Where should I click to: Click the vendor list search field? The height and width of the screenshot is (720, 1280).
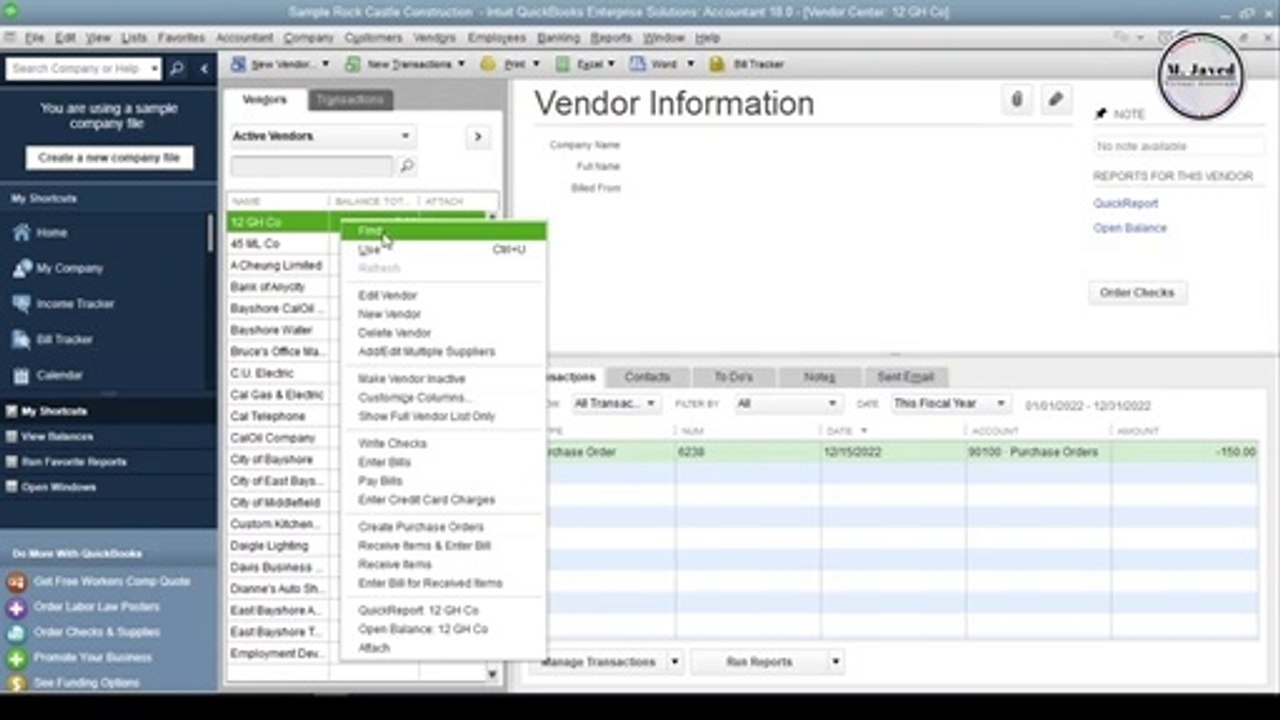(312, 166)
